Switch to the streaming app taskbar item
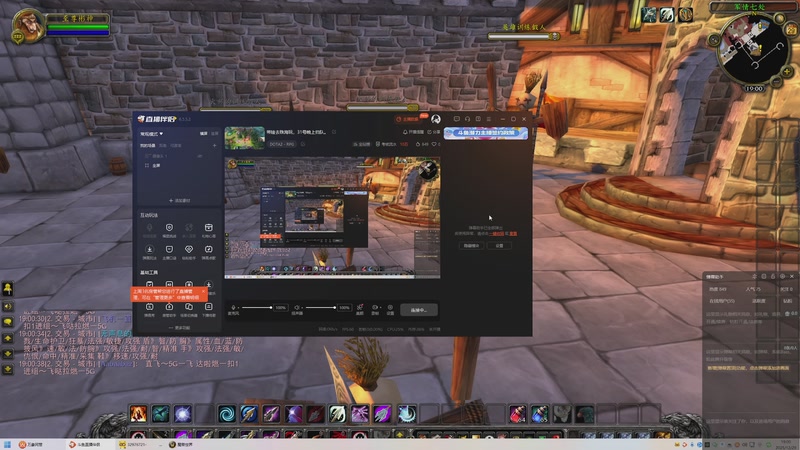 (x=89, y=445)
